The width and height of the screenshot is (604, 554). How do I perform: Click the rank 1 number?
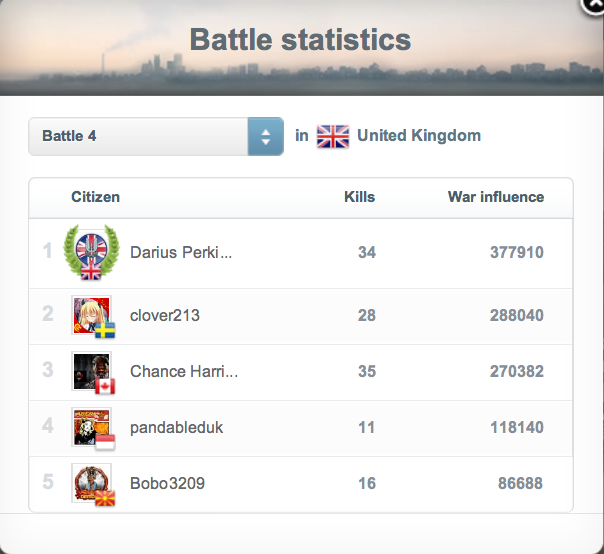(x=47, y=252)
